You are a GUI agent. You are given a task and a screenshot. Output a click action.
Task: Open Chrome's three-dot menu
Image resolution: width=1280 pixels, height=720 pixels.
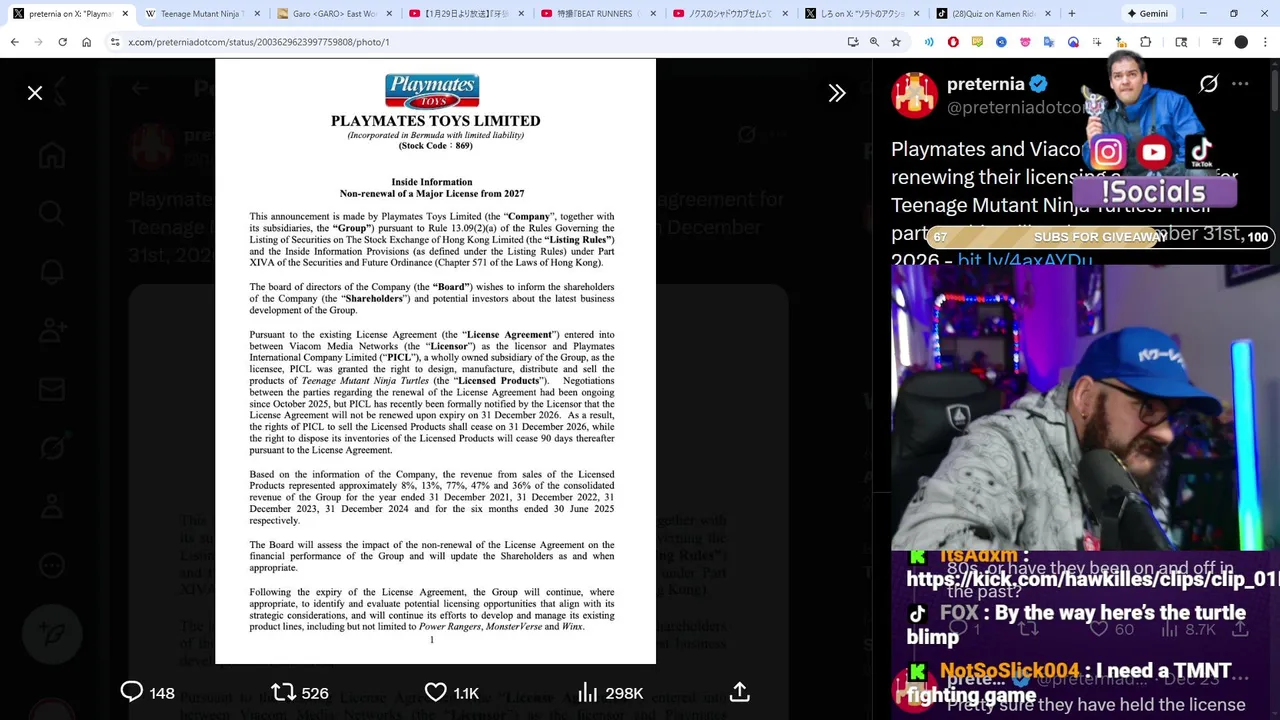click(x=1264, y=42)
